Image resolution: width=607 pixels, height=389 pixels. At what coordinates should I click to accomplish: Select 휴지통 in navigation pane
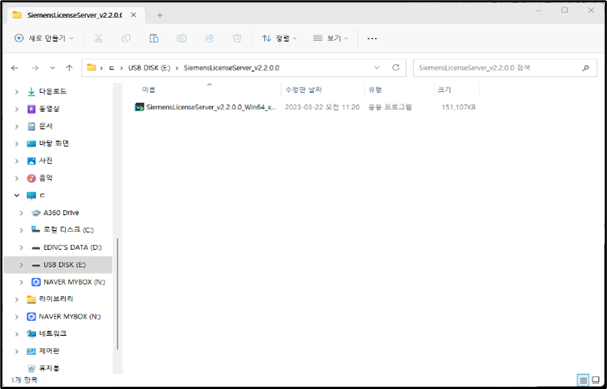(x=49, y=368)
